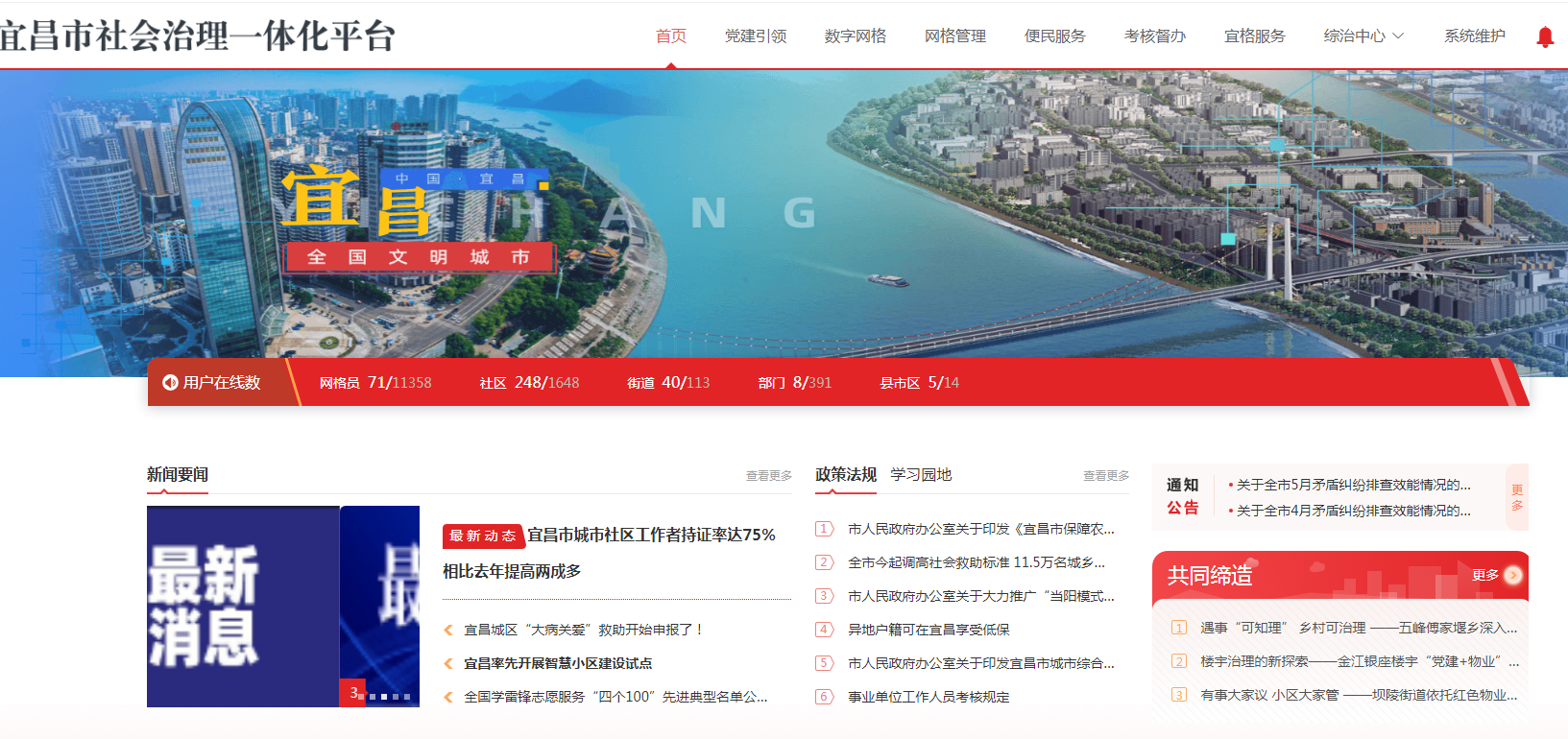Go to the 考核督办 menu

click(x=1154, y=36)
